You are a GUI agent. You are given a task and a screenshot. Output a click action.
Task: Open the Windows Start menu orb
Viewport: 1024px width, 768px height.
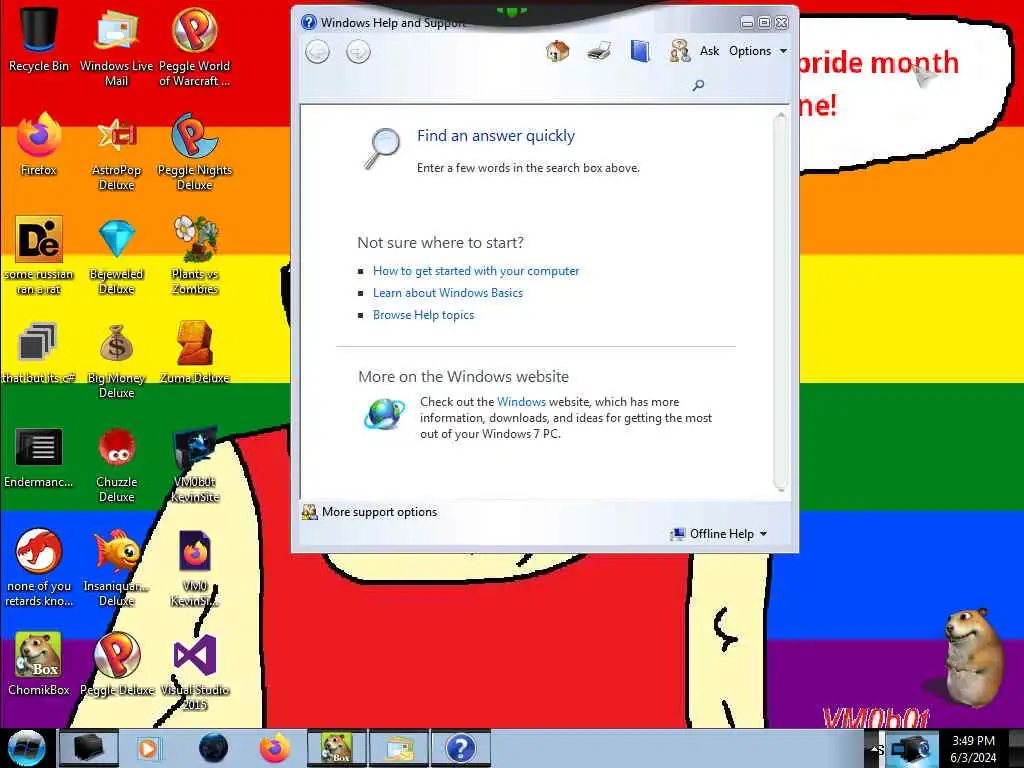27,748
